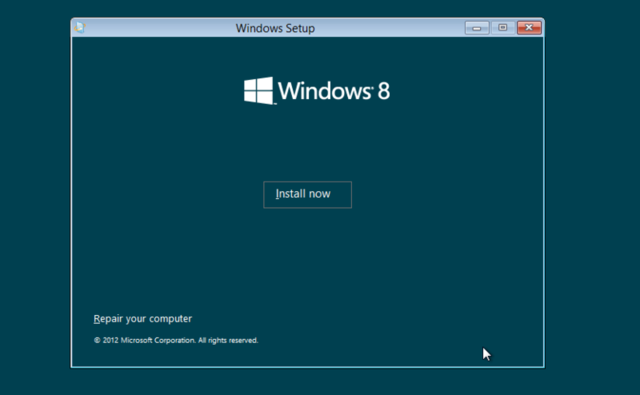Click the Install now button
The width and height of the screenshot is (640, 395).
[x=307, y=195]
